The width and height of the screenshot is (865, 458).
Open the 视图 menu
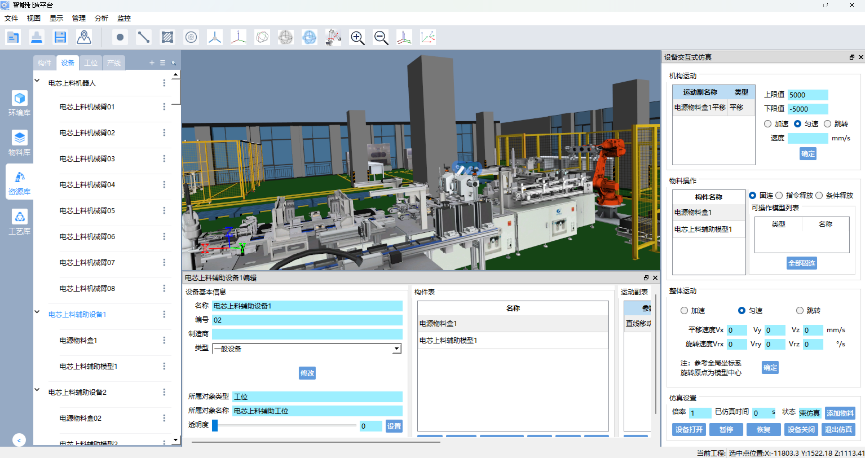pos(34,18)
